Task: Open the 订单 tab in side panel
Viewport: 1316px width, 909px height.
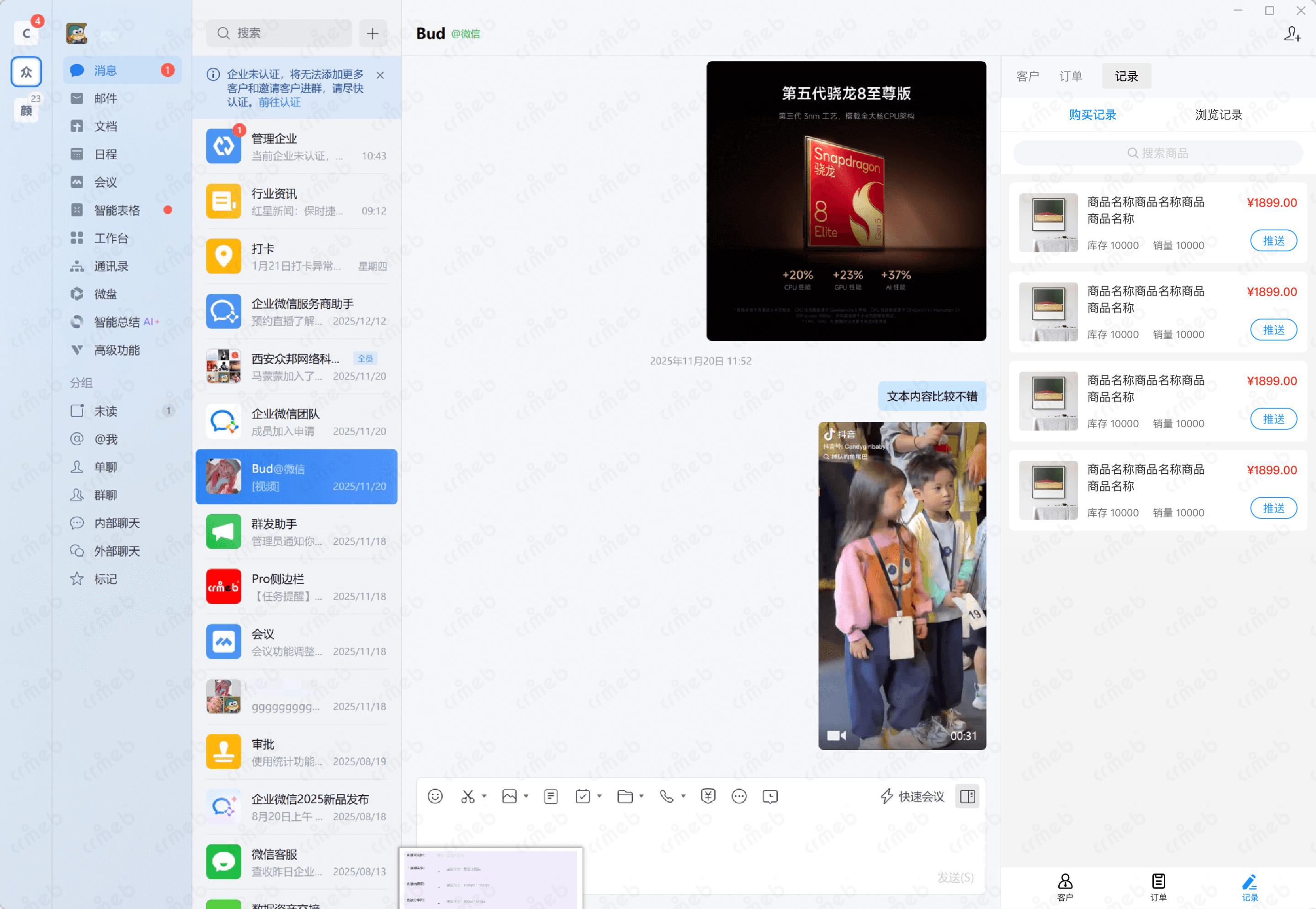Action: pyautogui.click(x=1071, y=76)
